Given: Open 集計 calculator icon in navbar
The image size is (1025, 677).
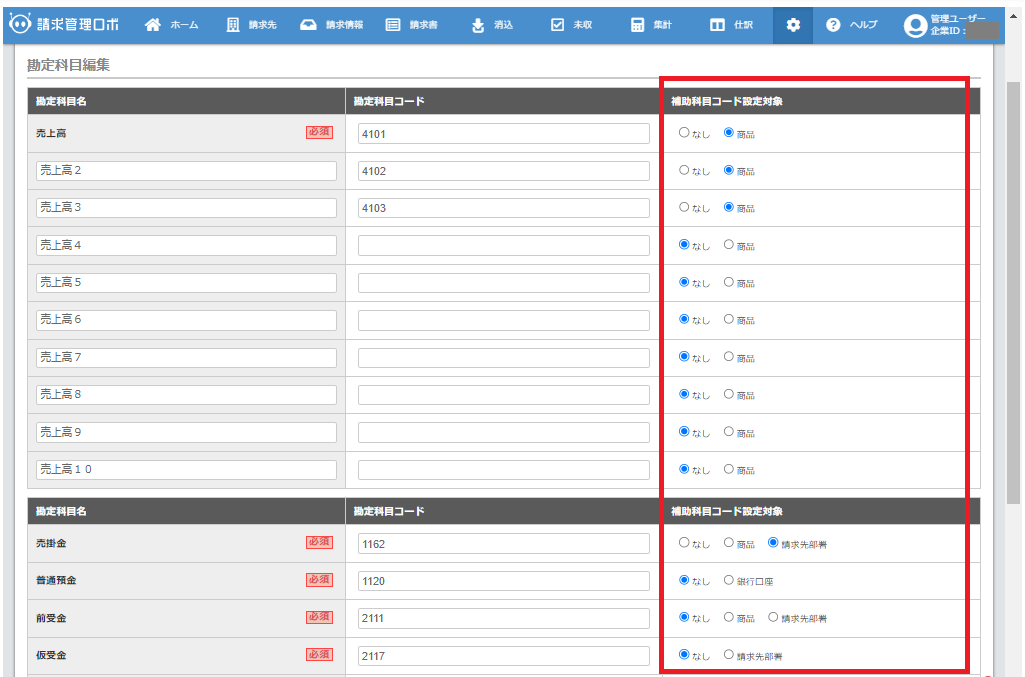Looking at the screenshot, I should 637,25.
